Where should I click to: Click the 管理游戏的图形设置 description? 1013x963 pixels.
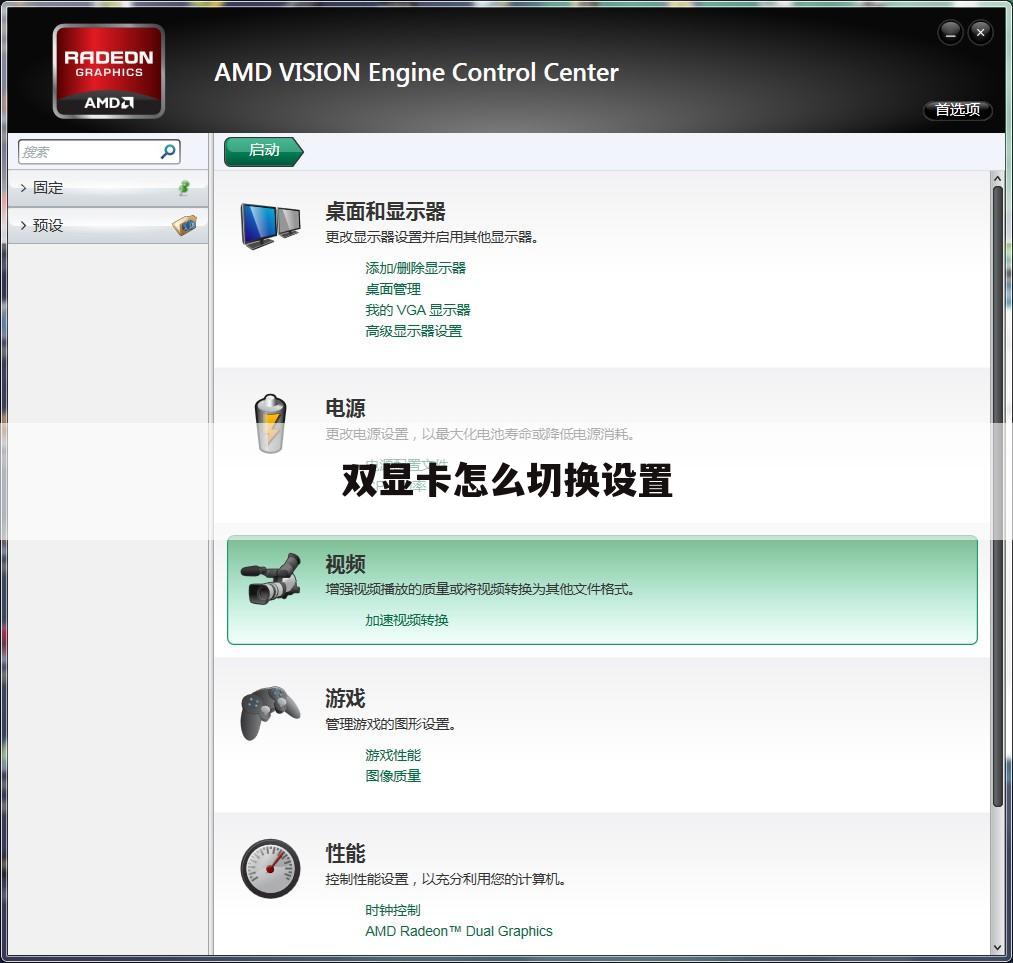[391, 724]
